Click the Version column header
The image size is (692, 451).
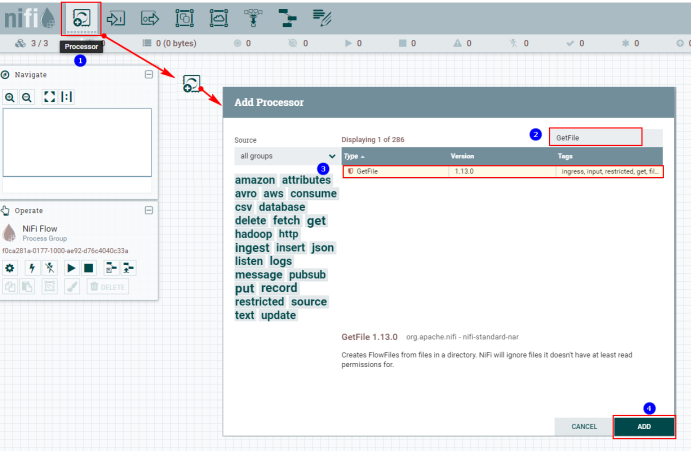pos(502,156)
